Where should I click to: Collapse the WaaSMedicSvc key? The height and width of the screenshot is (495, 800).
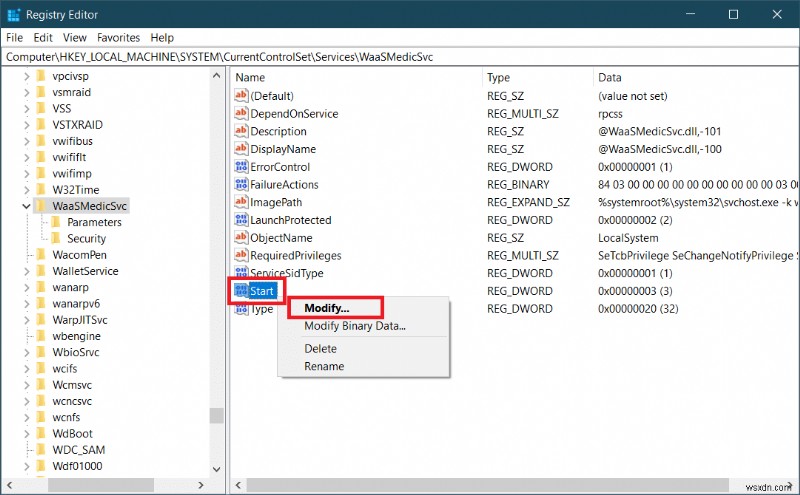[x=27, y=206]
